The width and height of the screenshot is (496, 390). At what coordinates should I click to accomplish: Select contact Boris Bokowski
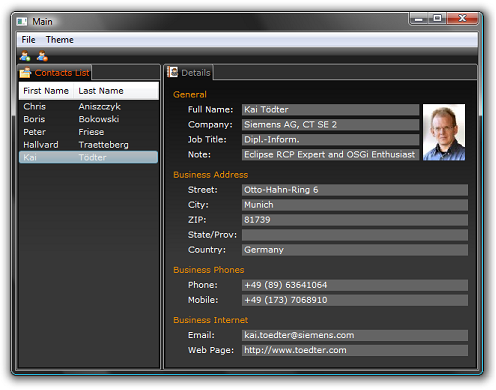coord(88,119)
